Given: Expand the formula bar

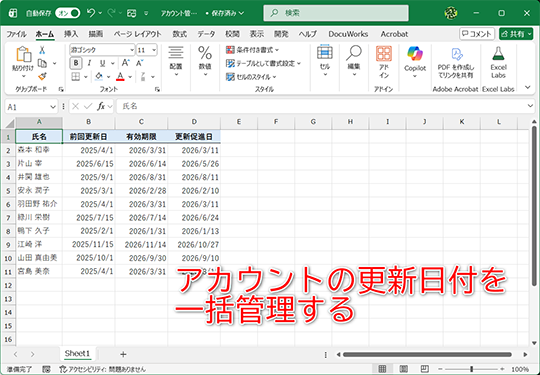Looking at the screenshot, I should pyautogui.click(x=530, y=106).
